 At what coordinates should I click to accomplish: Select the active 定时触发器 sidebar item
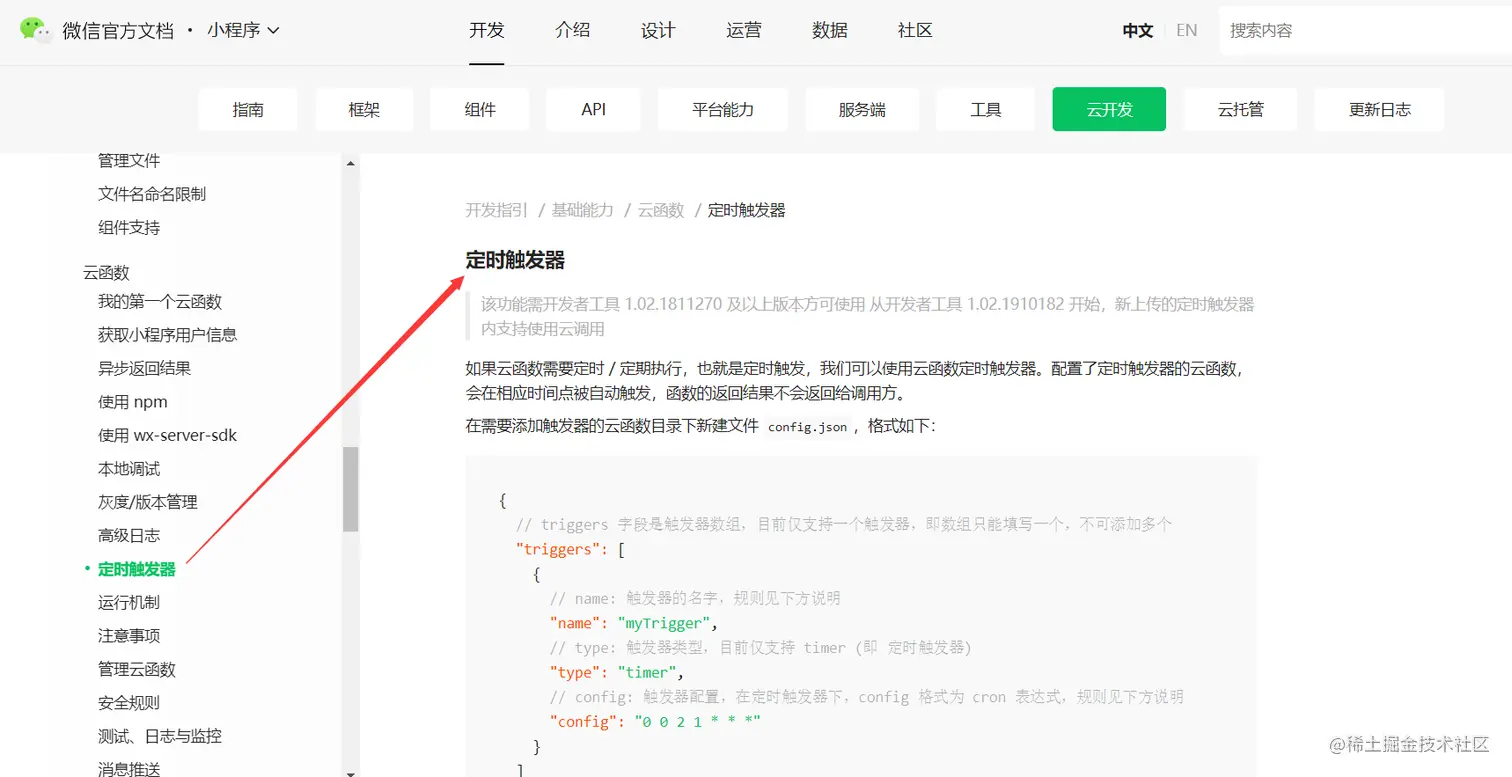(x=137, y=569)
